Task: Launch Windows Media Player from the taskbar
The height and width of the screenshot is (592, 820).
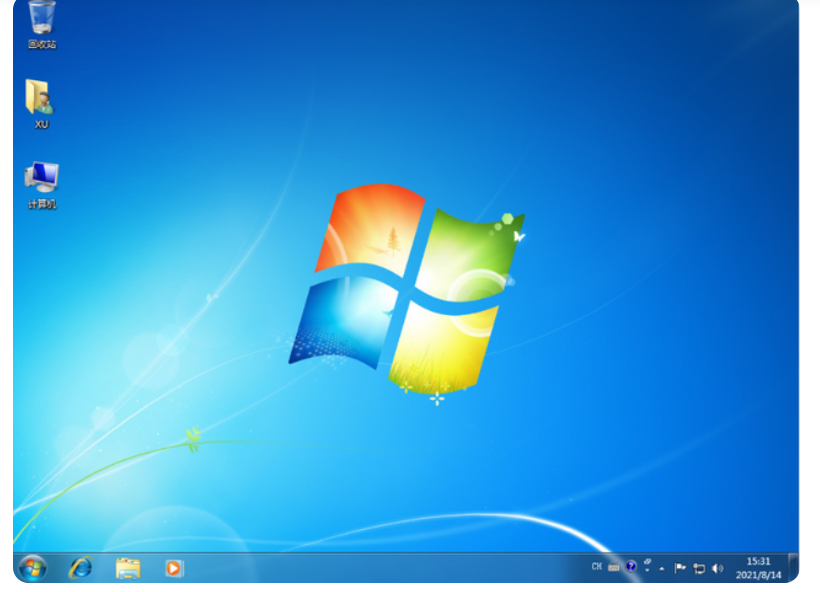Action: (x=174, y=568)
